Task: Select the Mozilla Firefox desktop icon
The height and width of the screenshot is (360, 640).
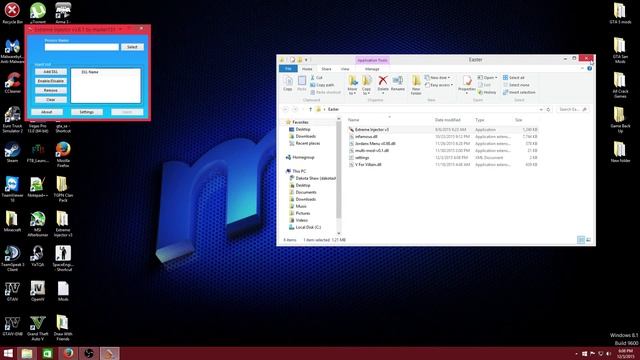Action: tap(63, 154)
